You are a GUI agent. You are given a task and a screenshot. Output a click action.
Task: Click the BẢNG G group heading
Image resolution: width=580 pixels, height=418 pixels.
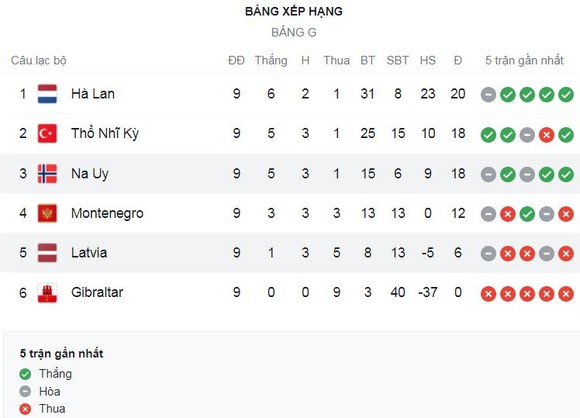[x=294, y=33]
